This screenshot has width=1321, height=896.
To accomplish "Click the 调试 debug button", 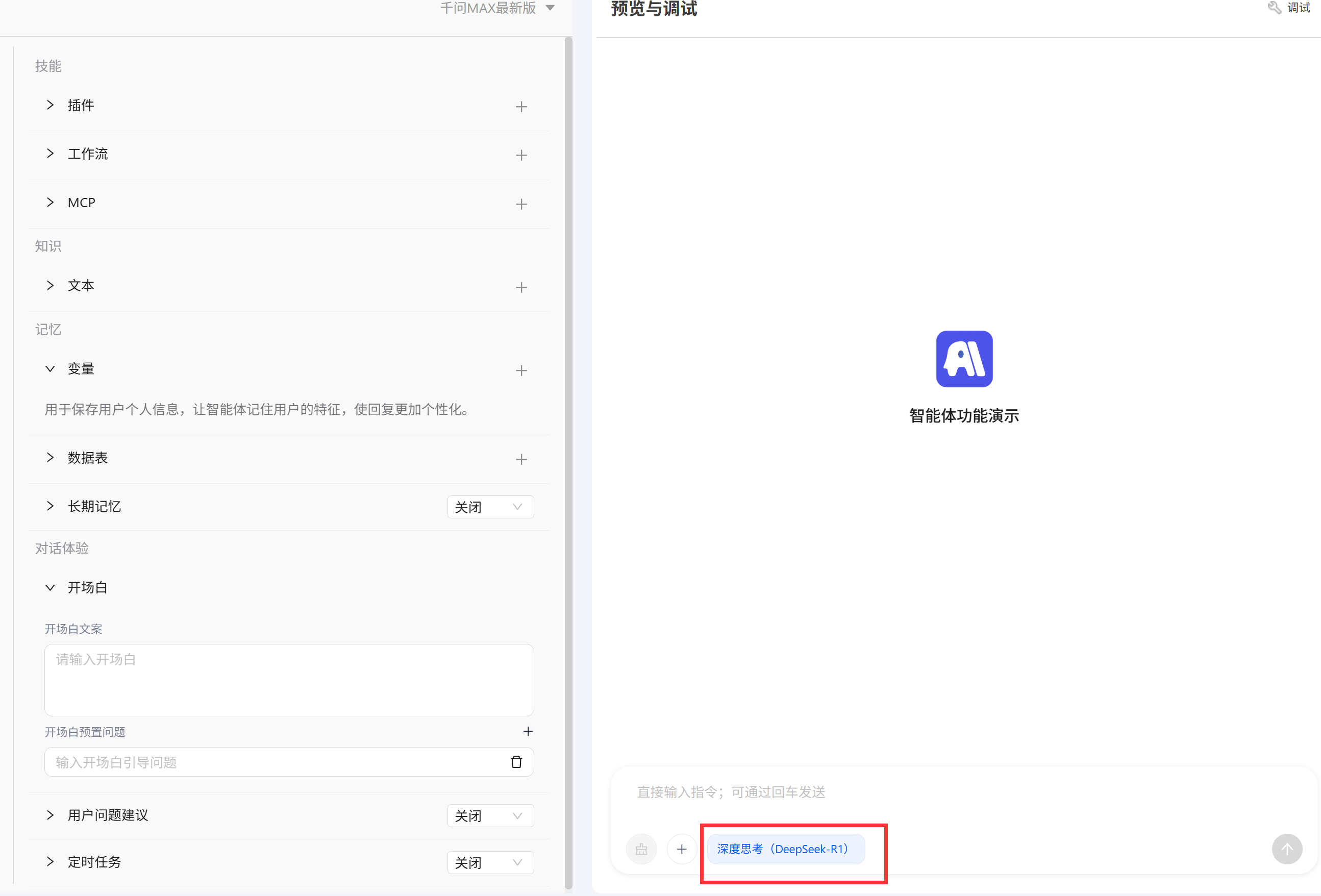I will click(1289, 8).
